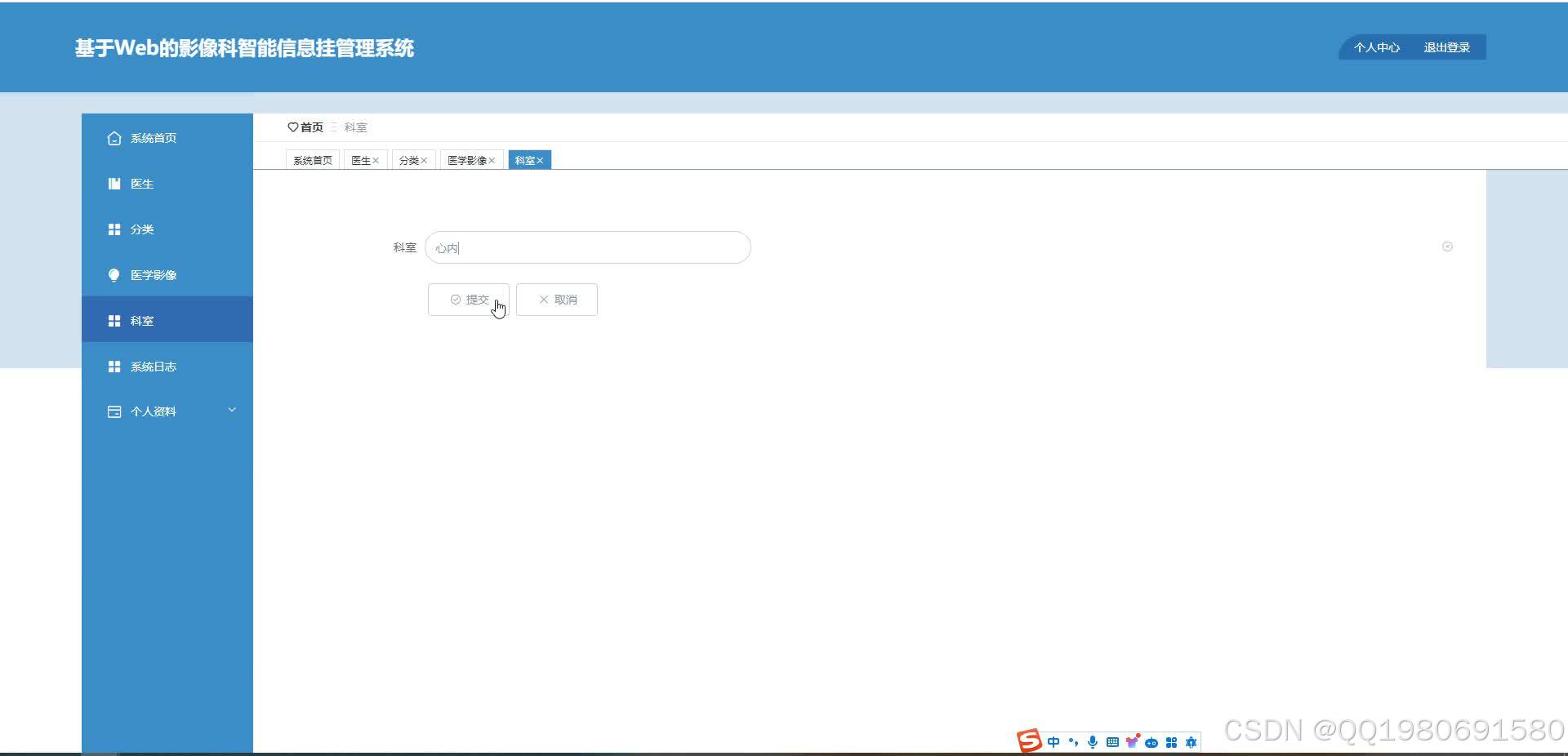Click the system title 基于Web的影像科智能信息挂管理系统
Screen dimensions: 1568x756
click(x=244, y=48)
